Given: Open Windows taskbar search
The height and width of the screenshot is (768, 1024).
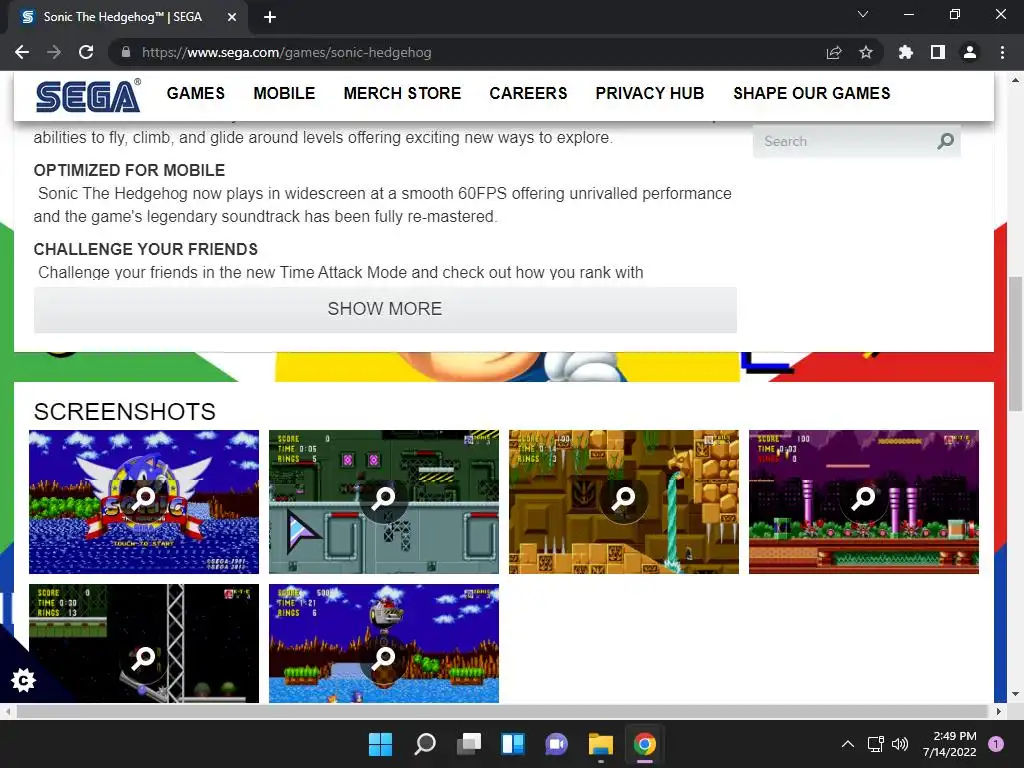Looking at the screenshot, I should click(424, 744).
